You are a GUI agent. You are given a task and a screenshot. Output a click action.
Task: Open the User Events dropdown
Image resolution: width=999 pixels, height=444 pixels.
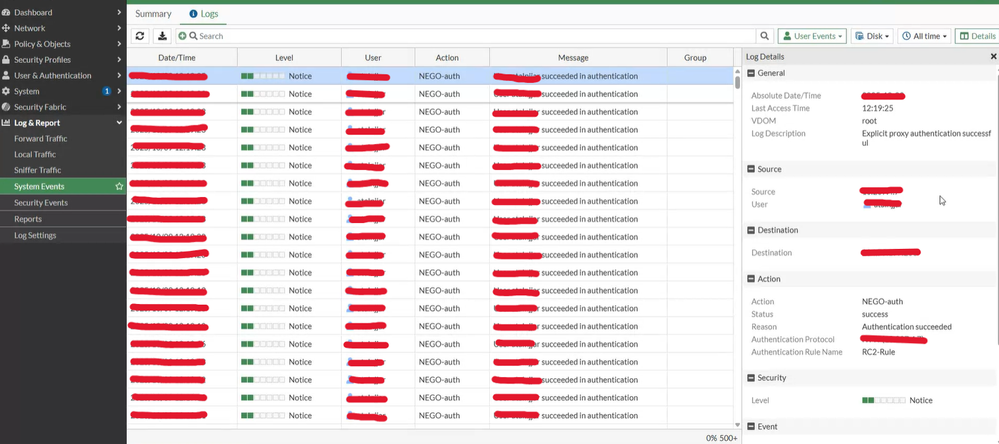coord(812,36)
